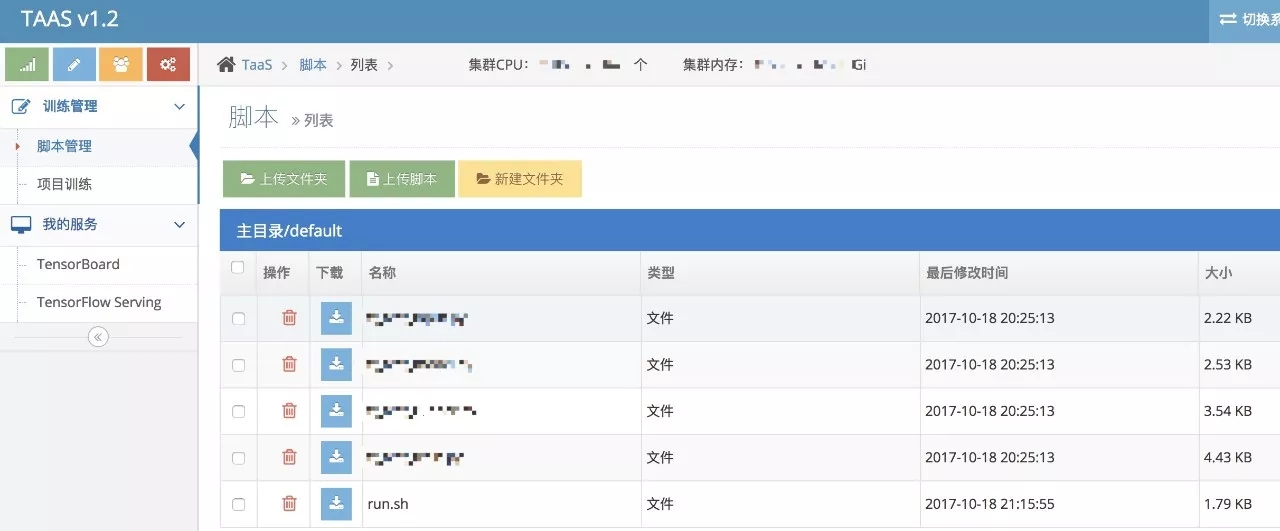Click the 列表 breadcrumb text
This screenshot has height=531, width=1280.
364,64
